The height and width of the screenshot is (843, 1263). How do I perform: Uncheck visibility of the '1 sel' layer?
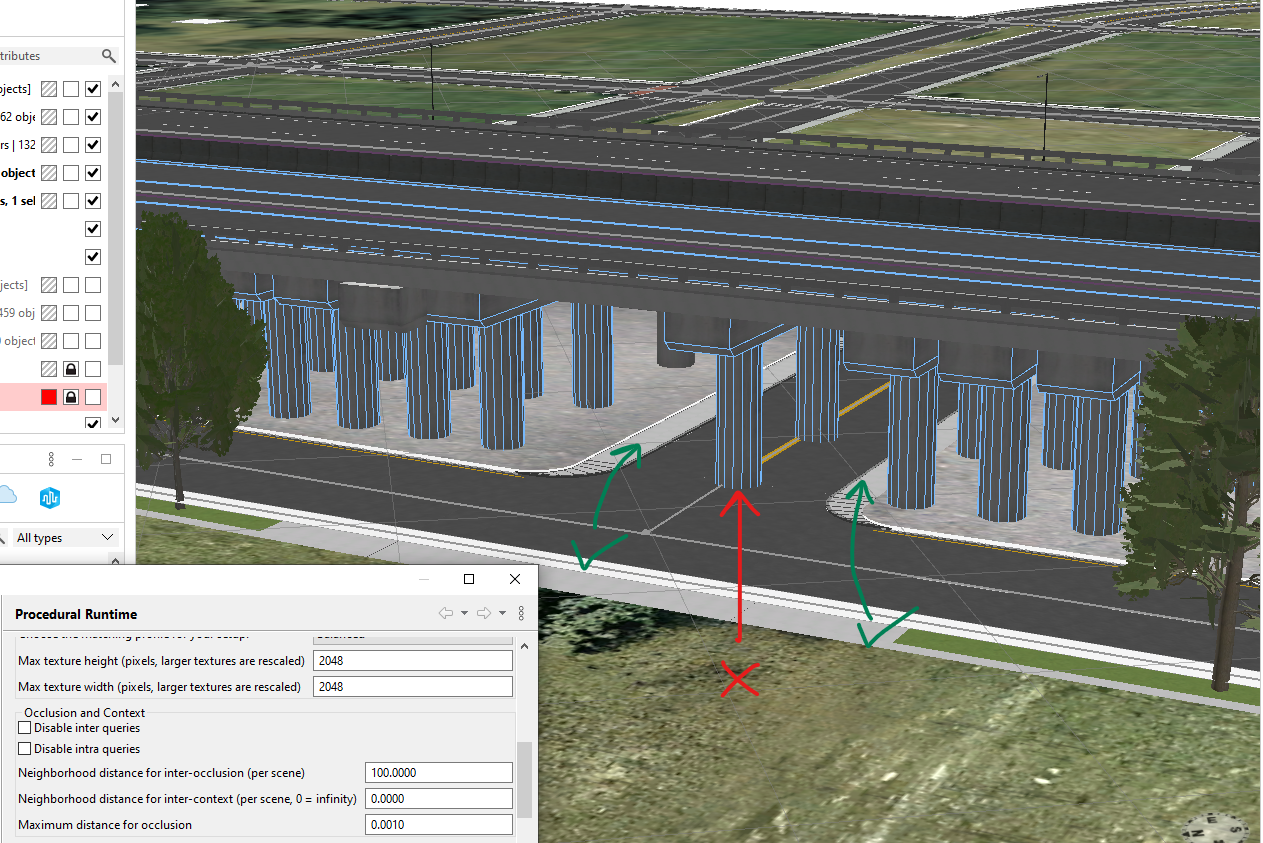click(x=92, y=200)
